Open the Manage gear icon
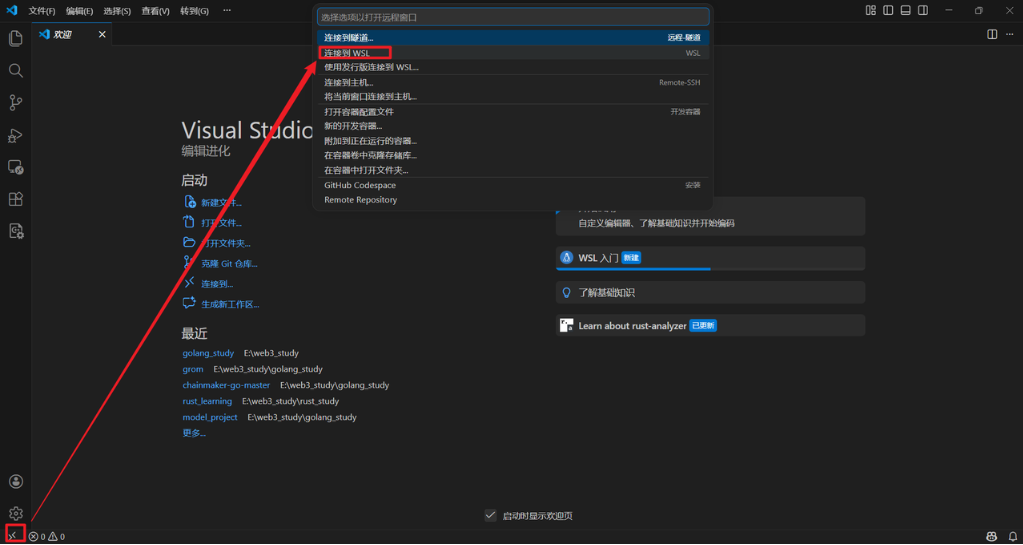Screen dimensions: 1023x545 click(16, 514)
